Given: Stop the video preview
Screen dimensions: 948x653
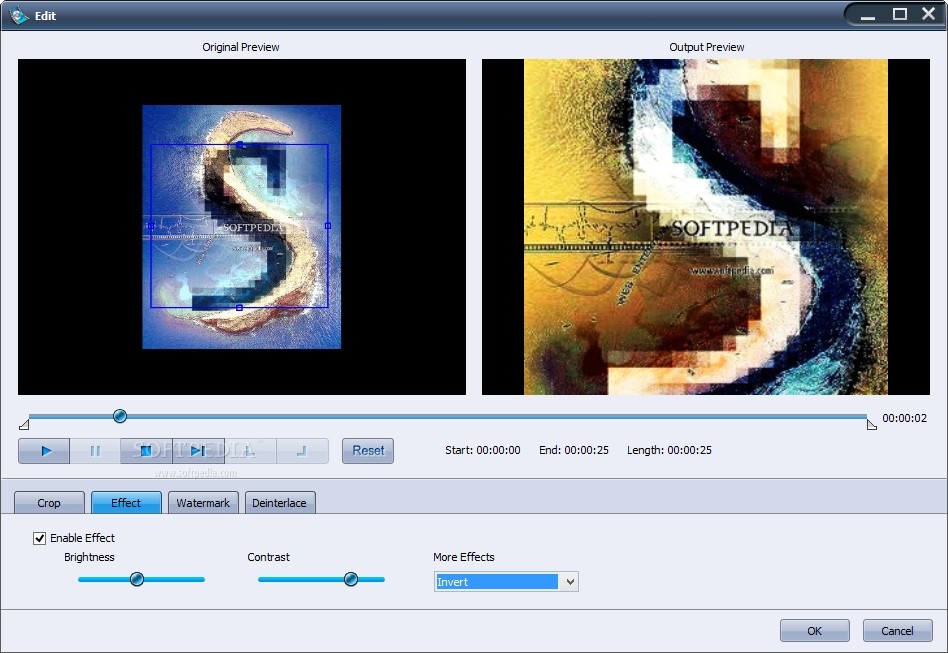Looking at the screenshot, I should click(x=147, y=451).
